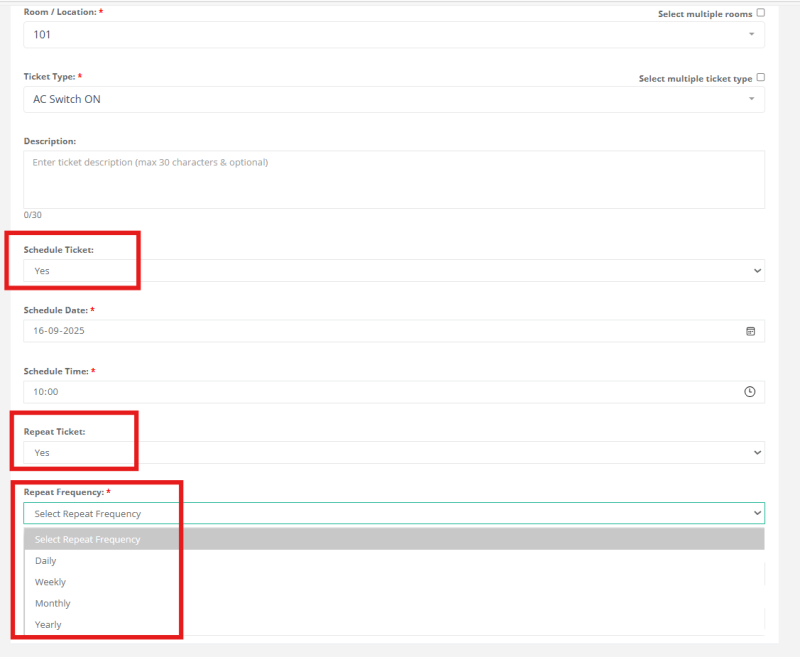Focus the Description text area
The image size is (800, 657).
coord(394,180)
